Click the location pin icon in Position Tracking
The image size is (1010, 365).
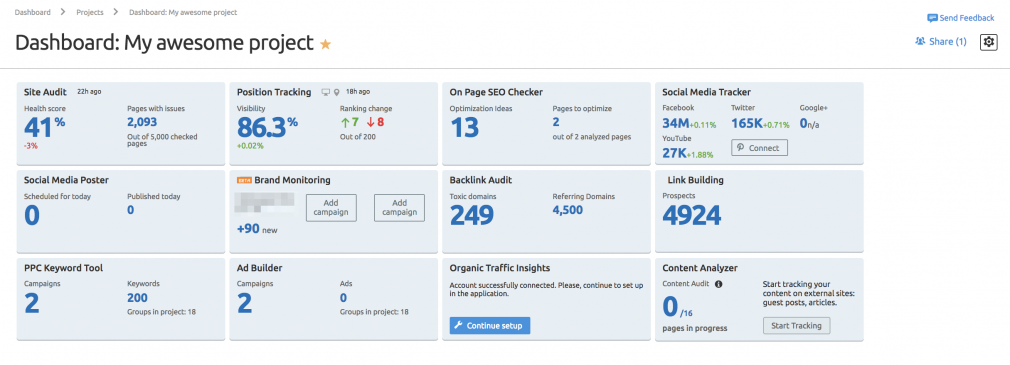pos(336,92)
